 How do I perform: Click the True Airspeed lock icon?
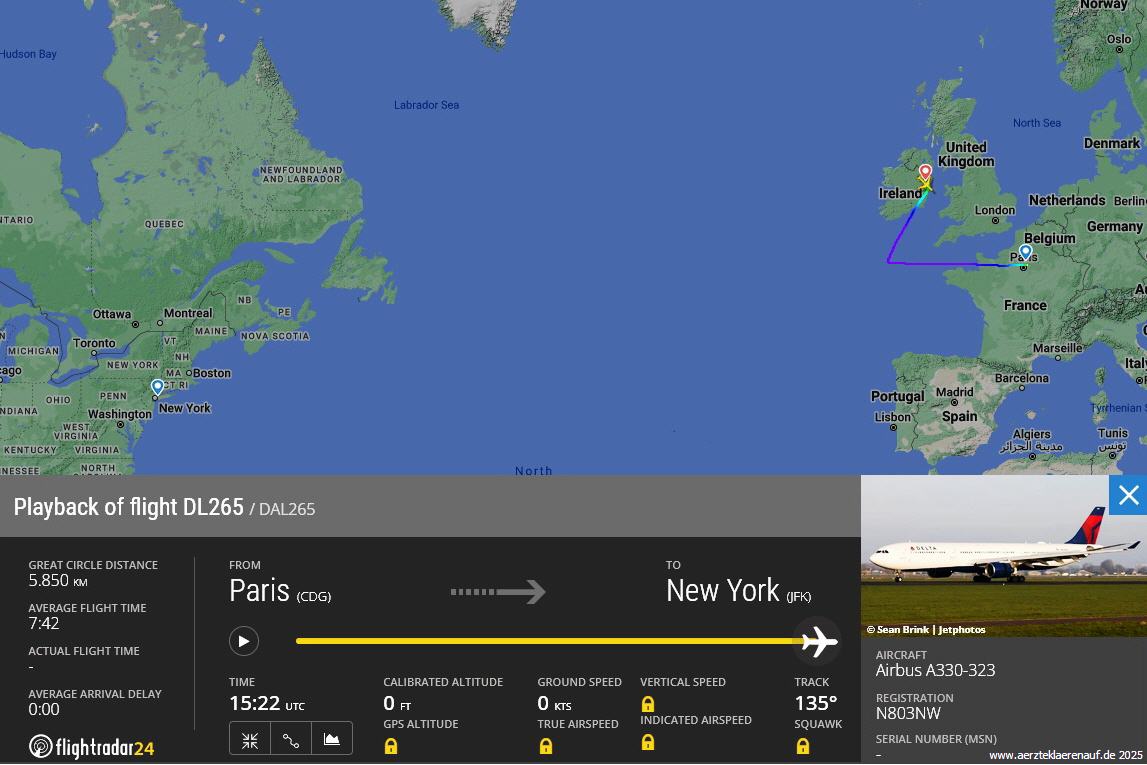click(x=546, y=746)
